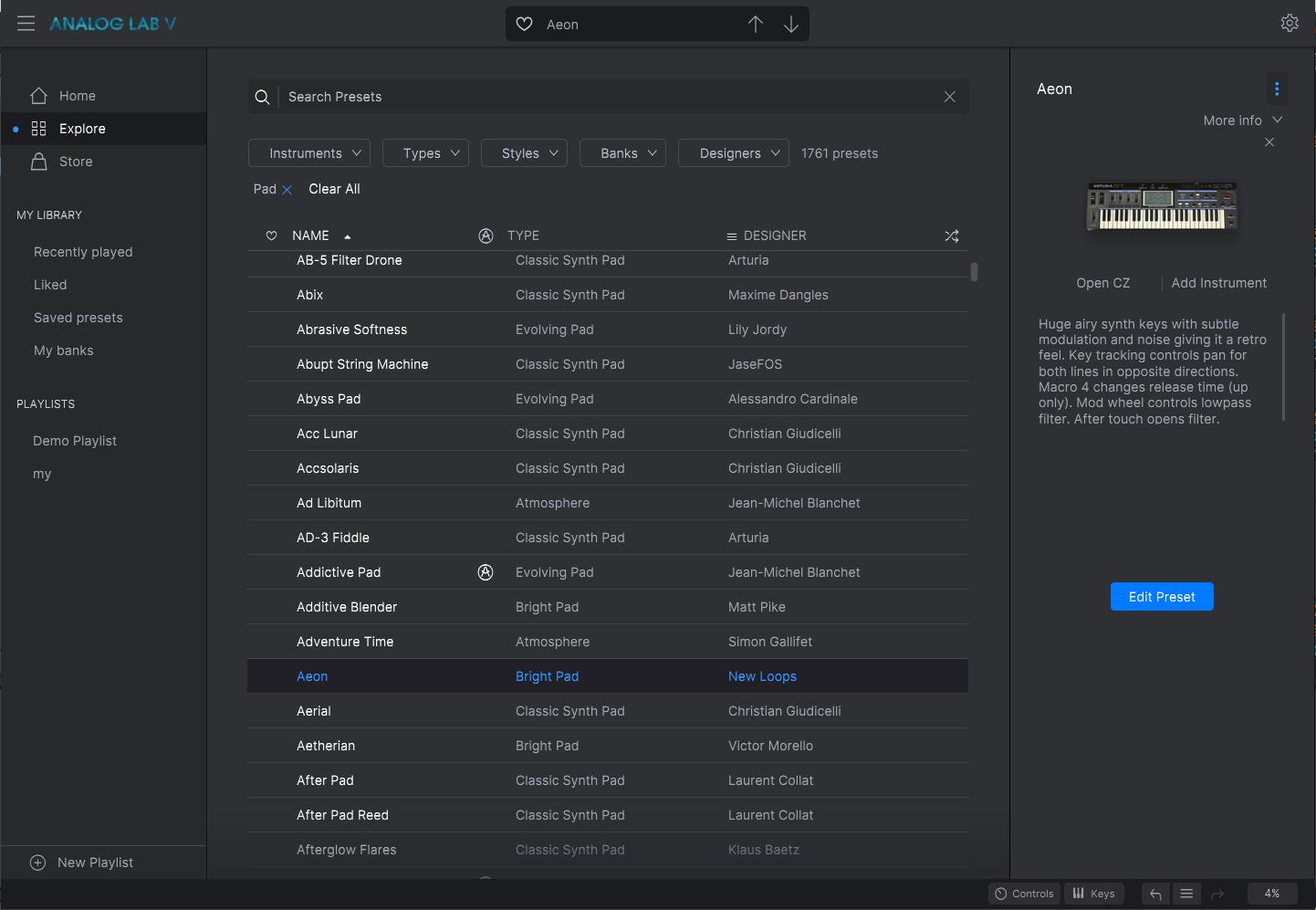Viewport: 1316px width, 910px height.
Task: Toggle the Keys keyboard panel
Action: 1093,894
